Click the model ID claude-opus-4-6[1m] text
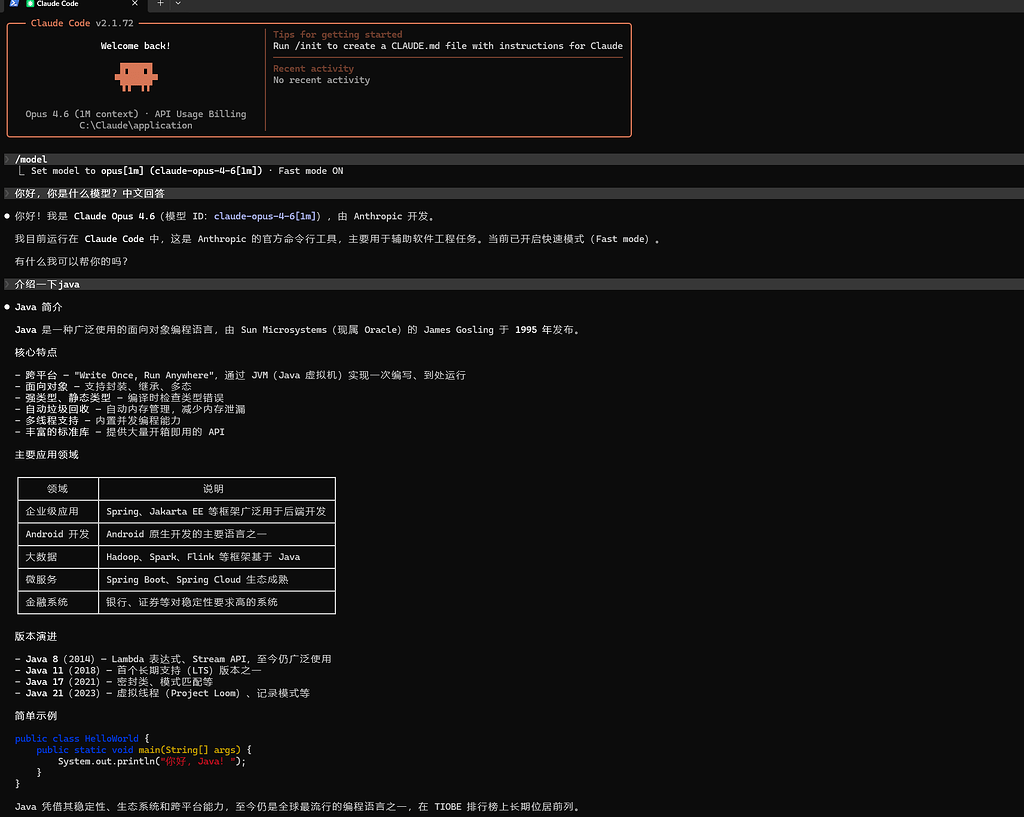1024x817 pixels. [x=267, y=216]
